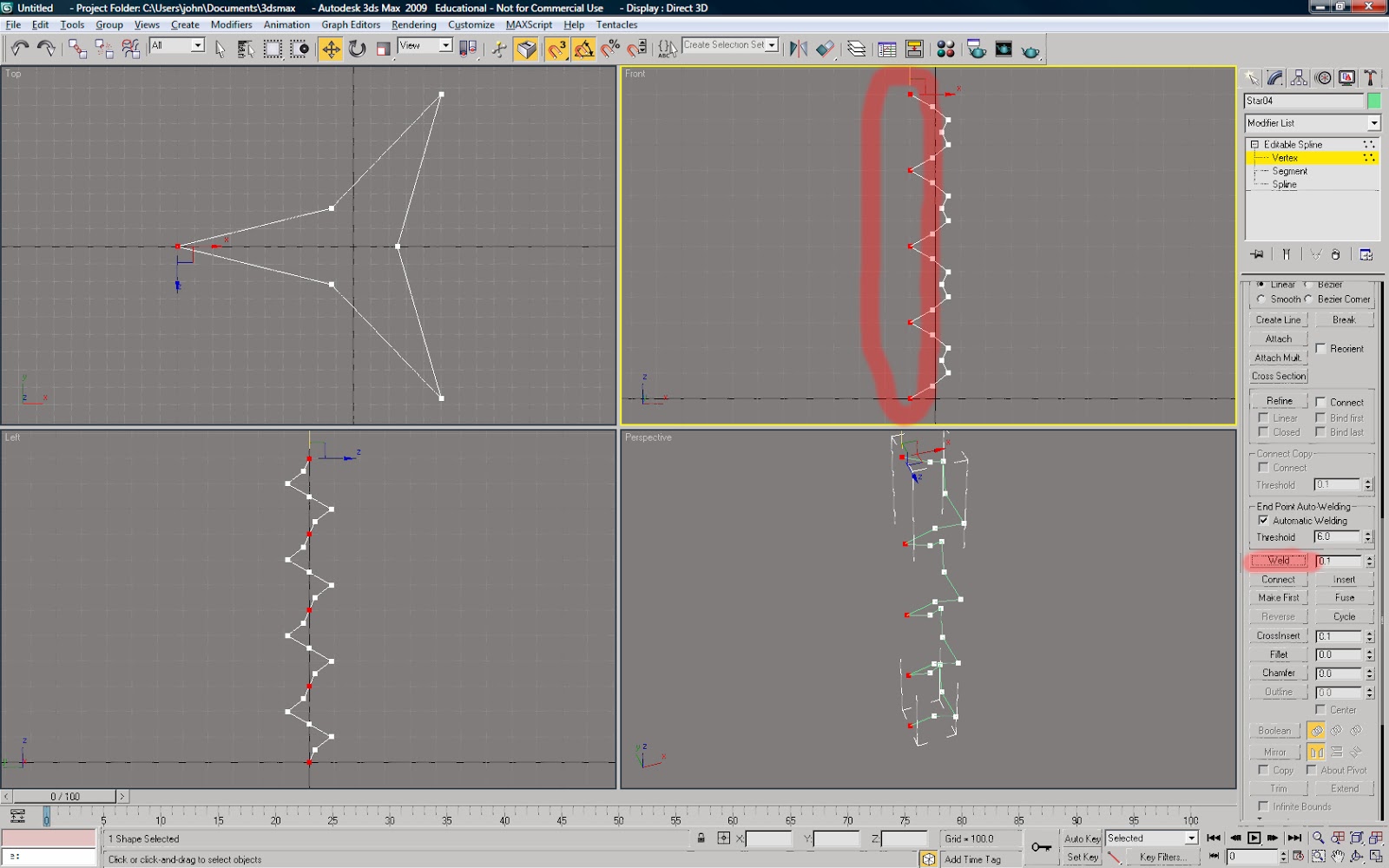This screenshot has height=868, width=1389.
Task: Disable the Automatic Welding checkbox
Action: [x=1265, y=520]
